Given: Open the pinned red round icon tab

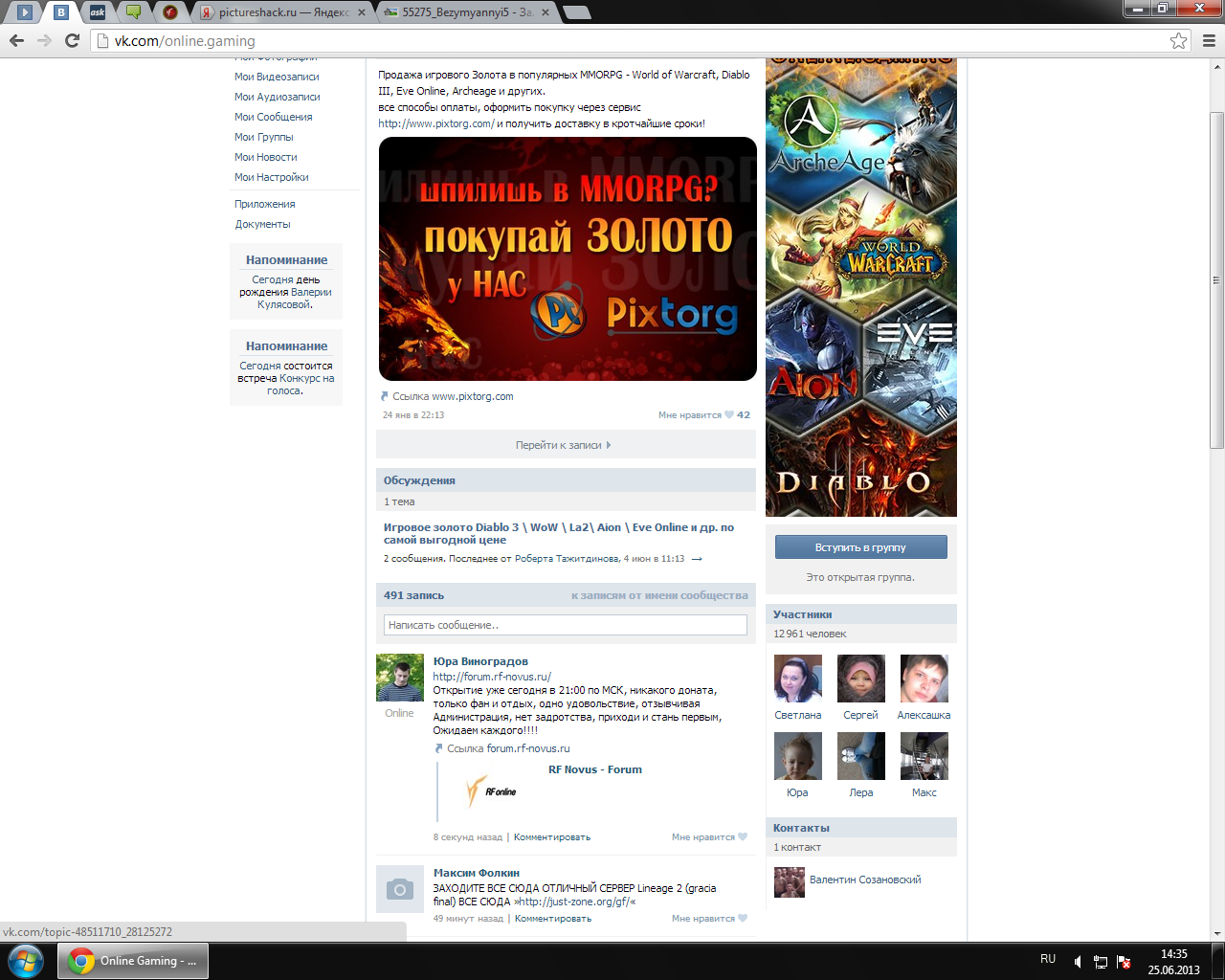Looking at the screenshot, I should pos(170,12).
